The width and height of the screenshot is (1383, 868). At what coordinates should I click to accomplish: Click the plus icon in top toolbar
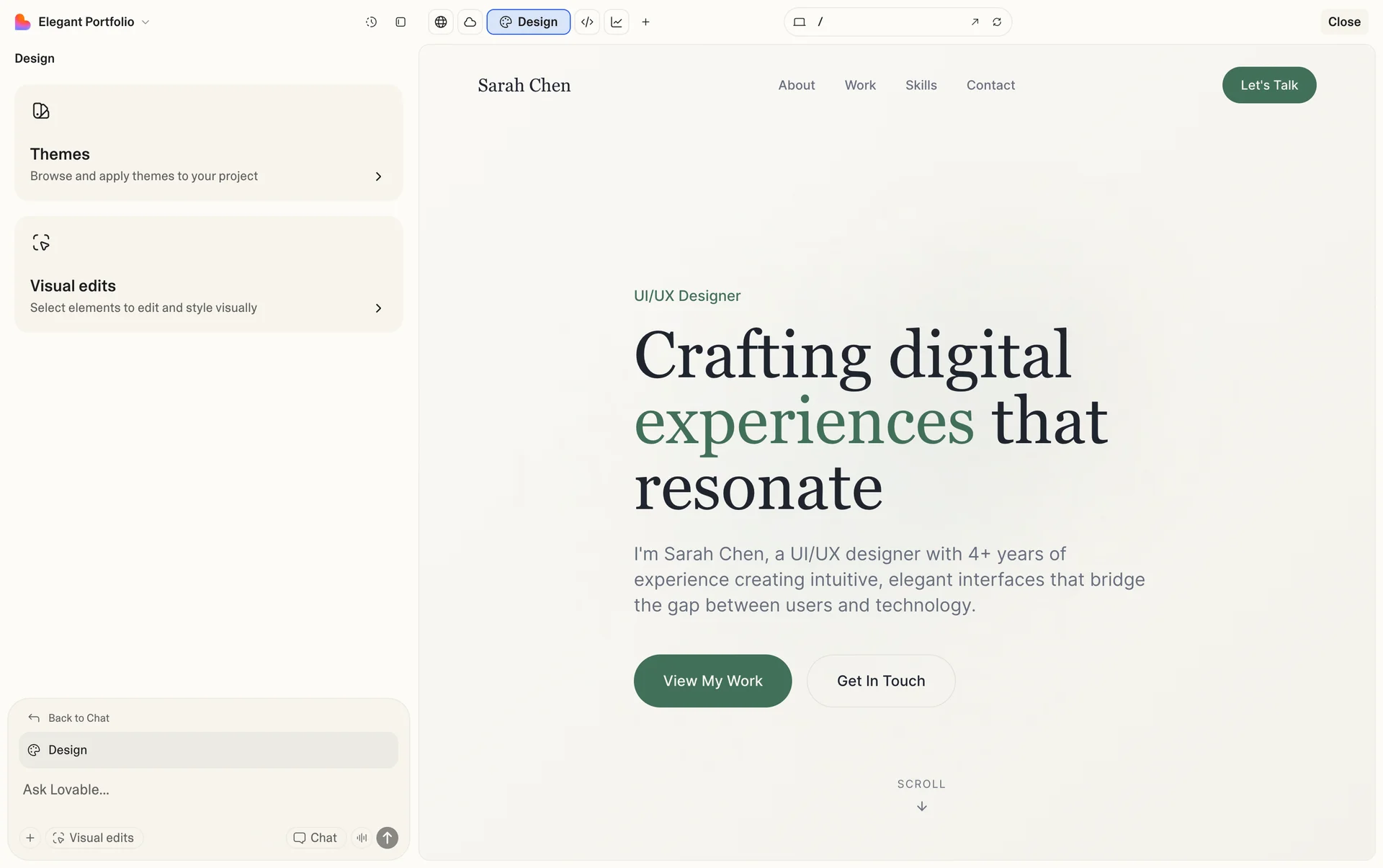[645, 22]
